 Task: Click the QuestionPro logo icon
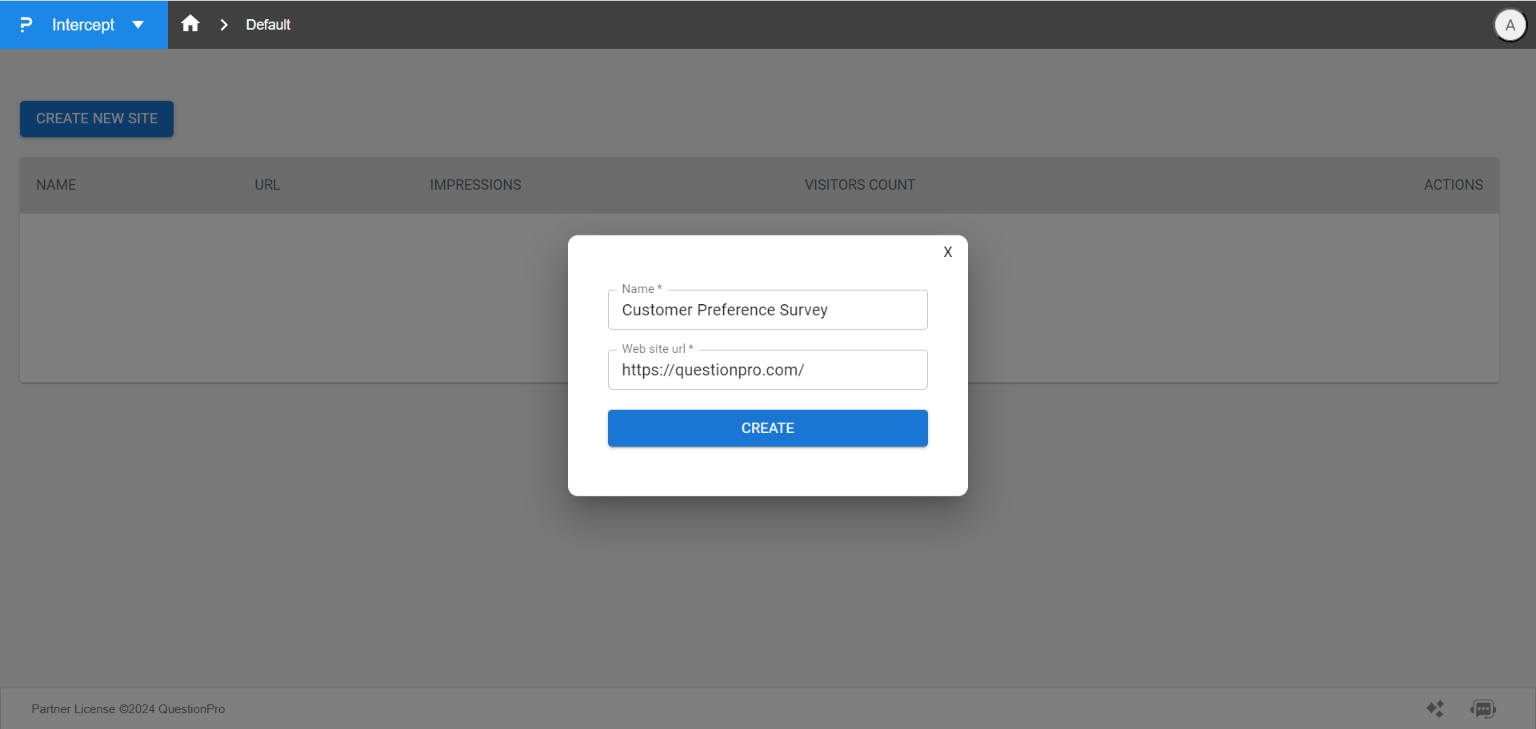coord(25,24)
